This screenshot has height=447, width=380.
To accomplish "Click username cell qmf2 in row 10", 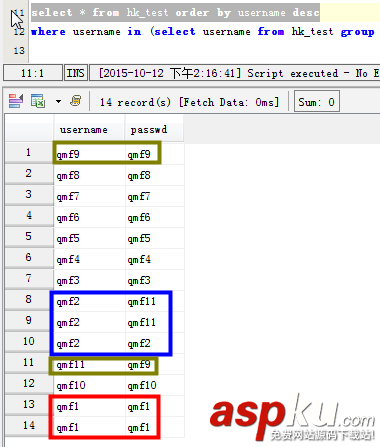I will point(89,343).
